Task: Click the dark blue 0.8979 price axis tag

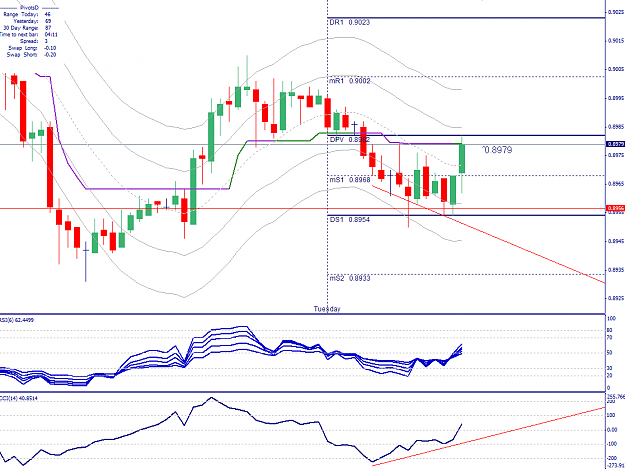Action: point(615,144)
